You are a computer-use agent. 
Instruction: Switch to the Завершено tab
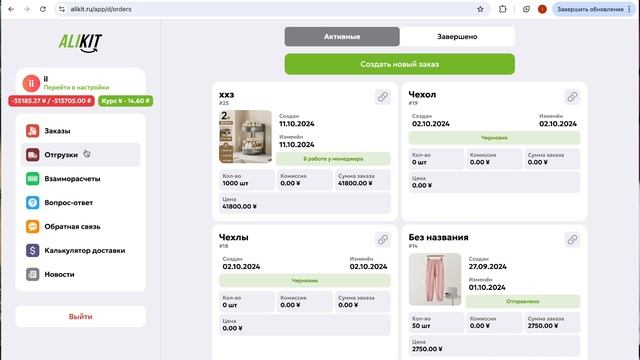[x=457, y=37]
